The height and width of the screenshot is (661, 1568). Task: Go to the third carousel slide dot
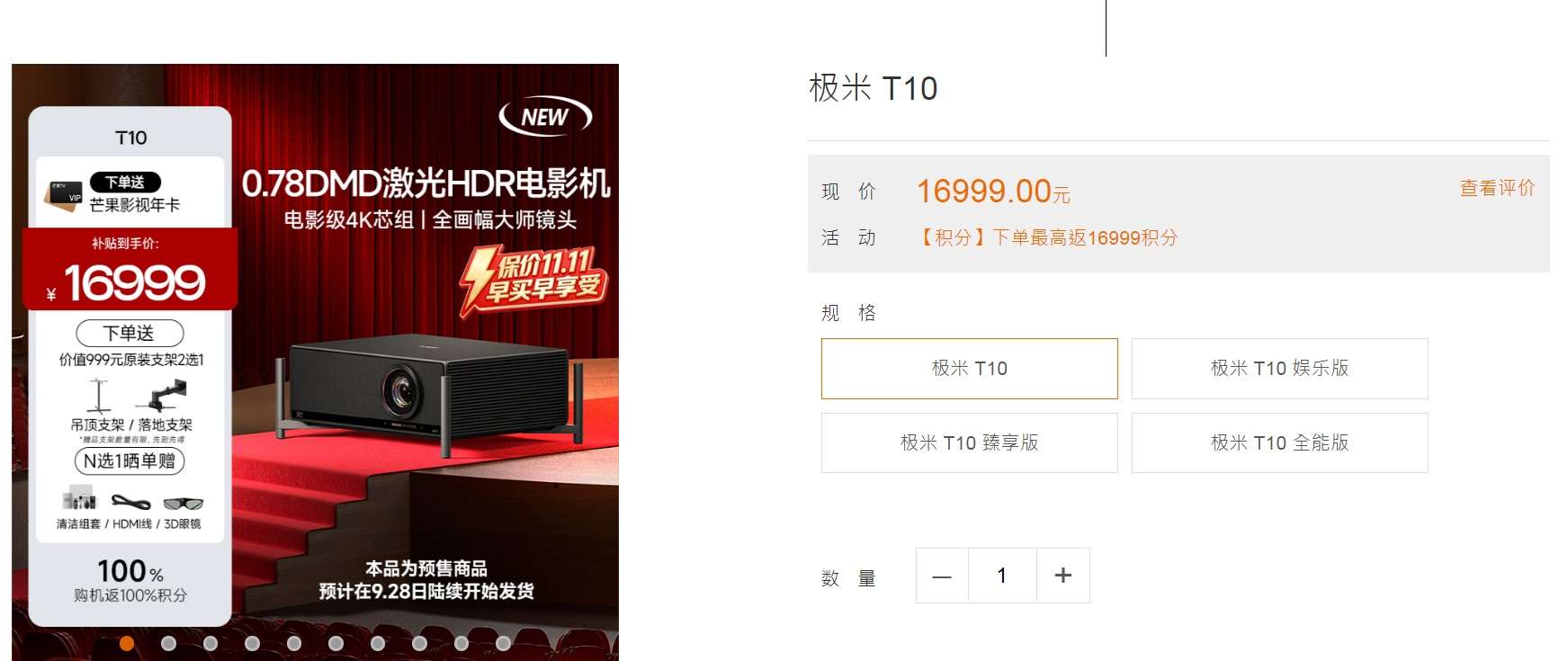click(x=211, y=643)
